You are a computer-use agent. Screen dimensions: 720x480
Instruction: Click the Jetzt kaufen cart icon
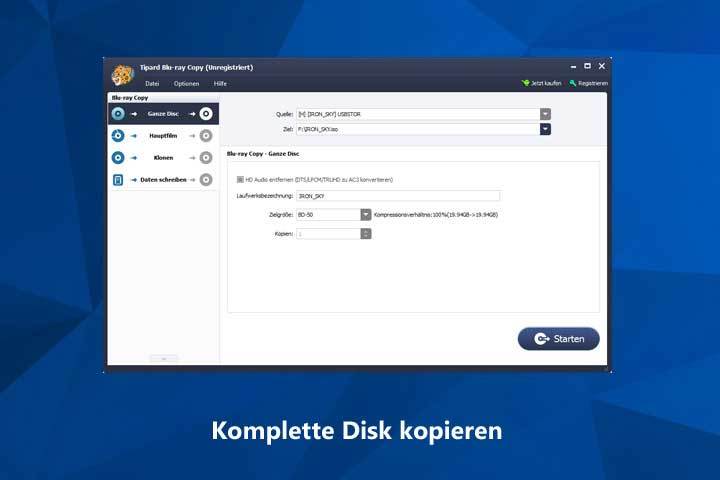[524, 83]
